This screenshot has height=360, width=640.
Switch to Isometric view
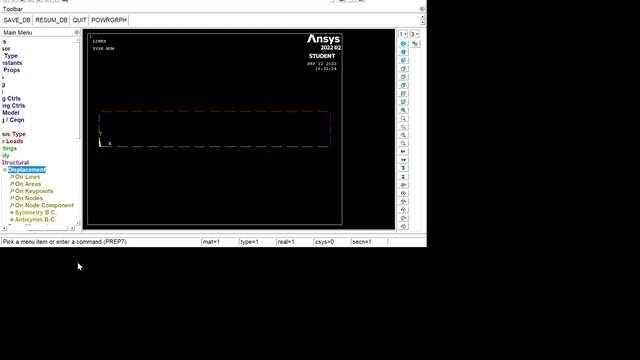[x=403, y=44]
